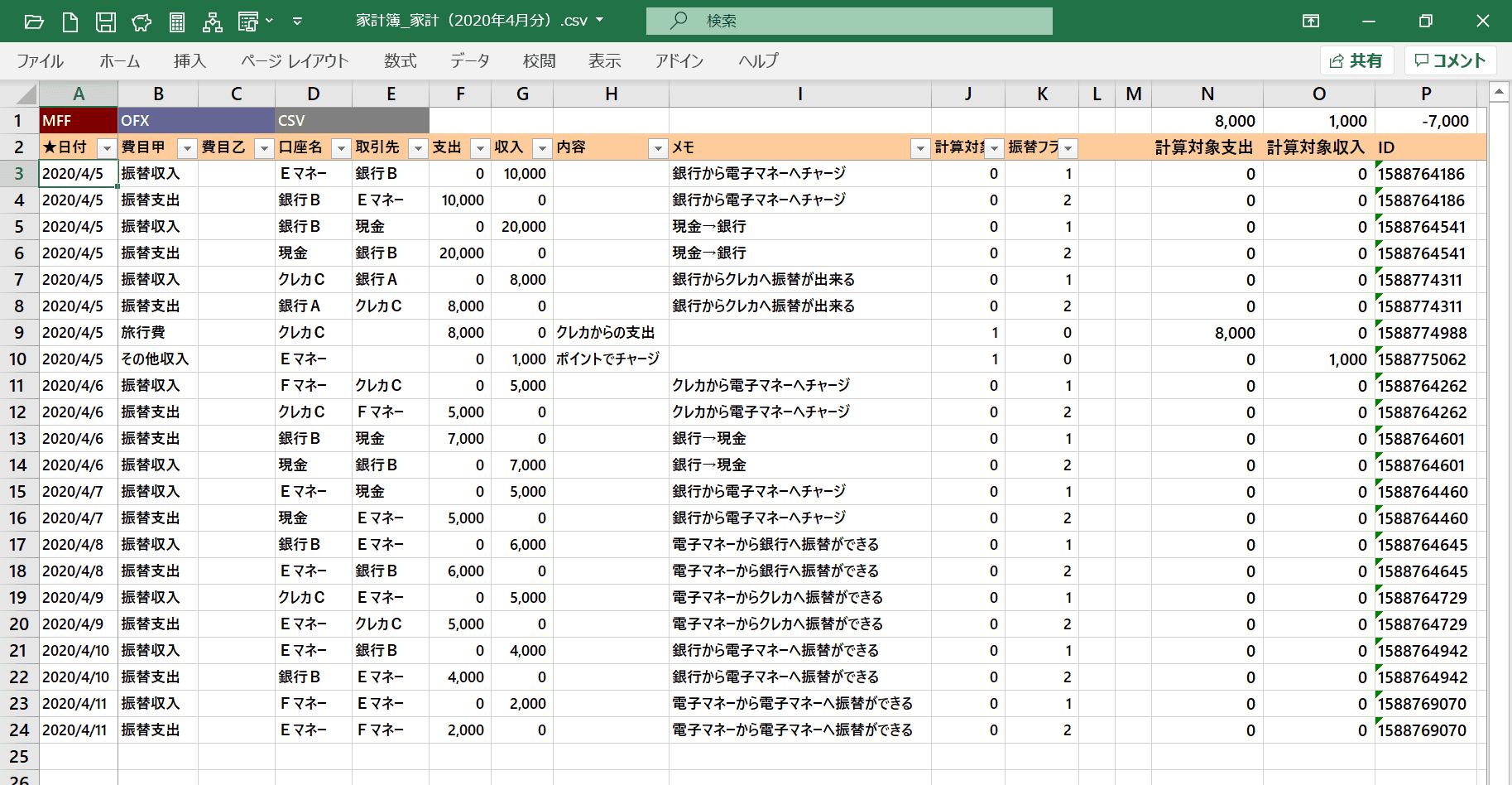Select ID cell 1588774988
1512x785 pixels.
[1426, 333]
